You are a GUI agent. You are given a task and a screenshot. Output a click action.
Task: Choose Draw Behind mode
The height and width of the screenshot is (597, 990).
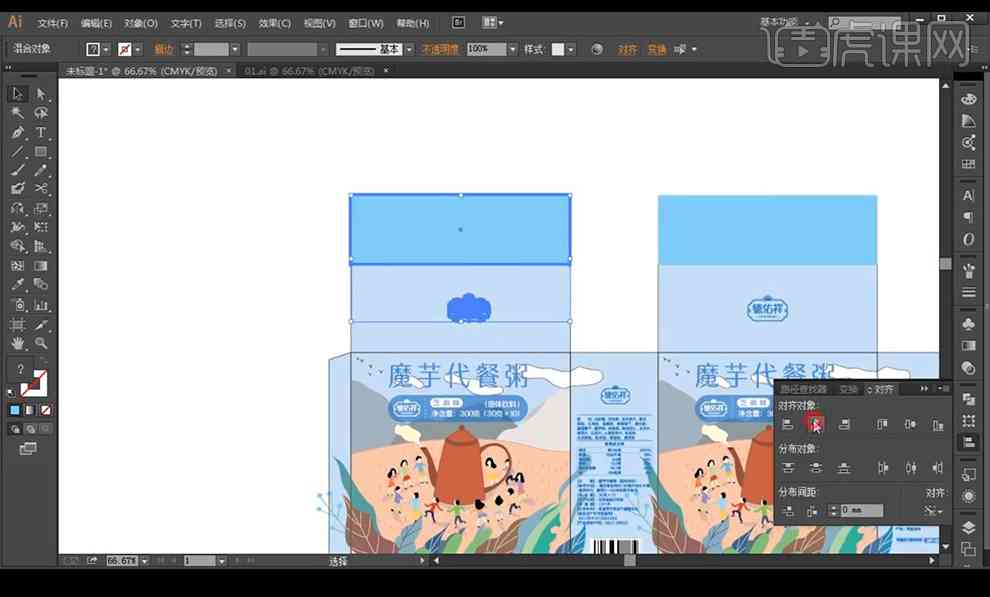pos(30,430)
